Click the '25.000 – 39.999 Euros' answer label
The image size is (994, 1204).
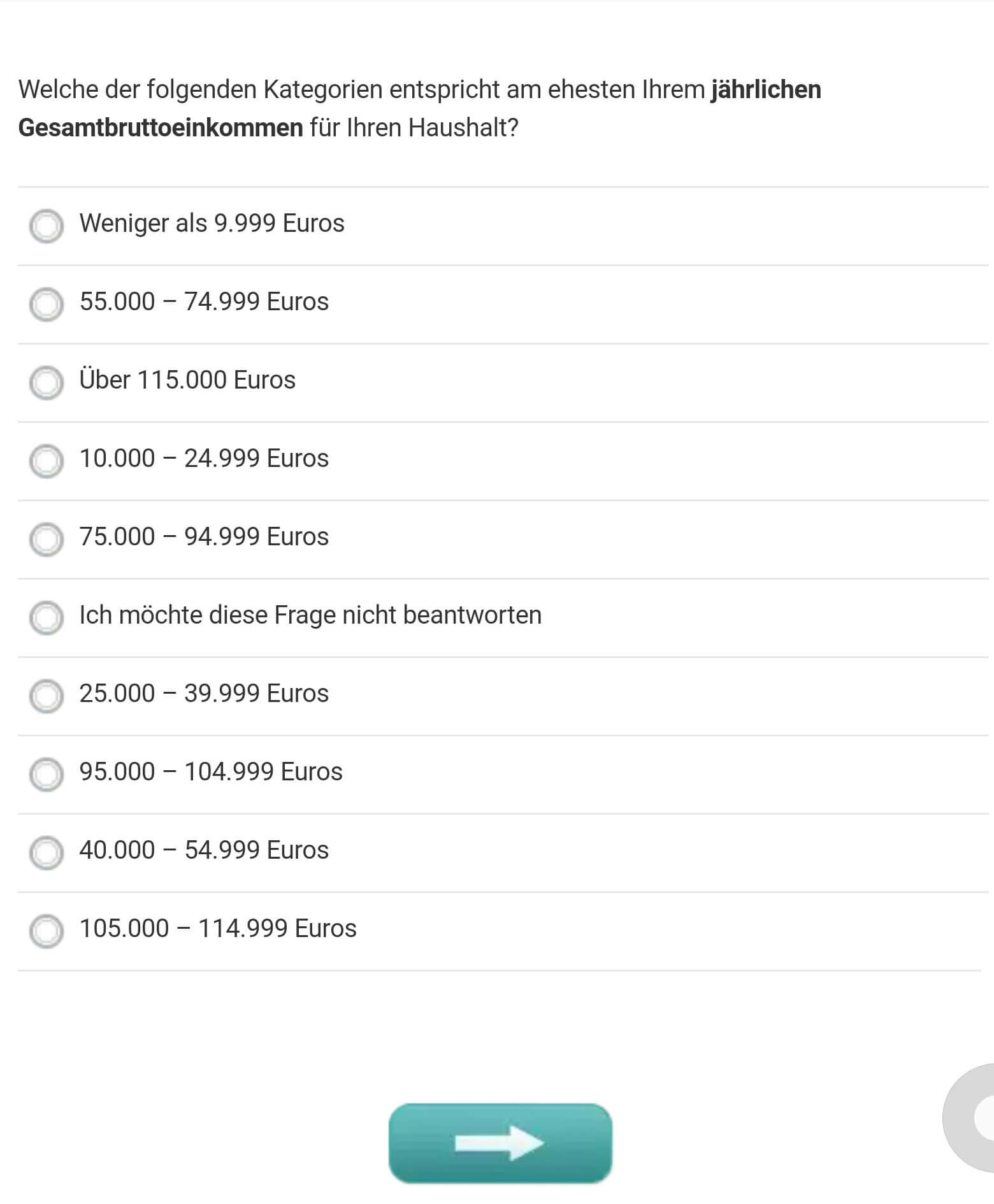204,693
